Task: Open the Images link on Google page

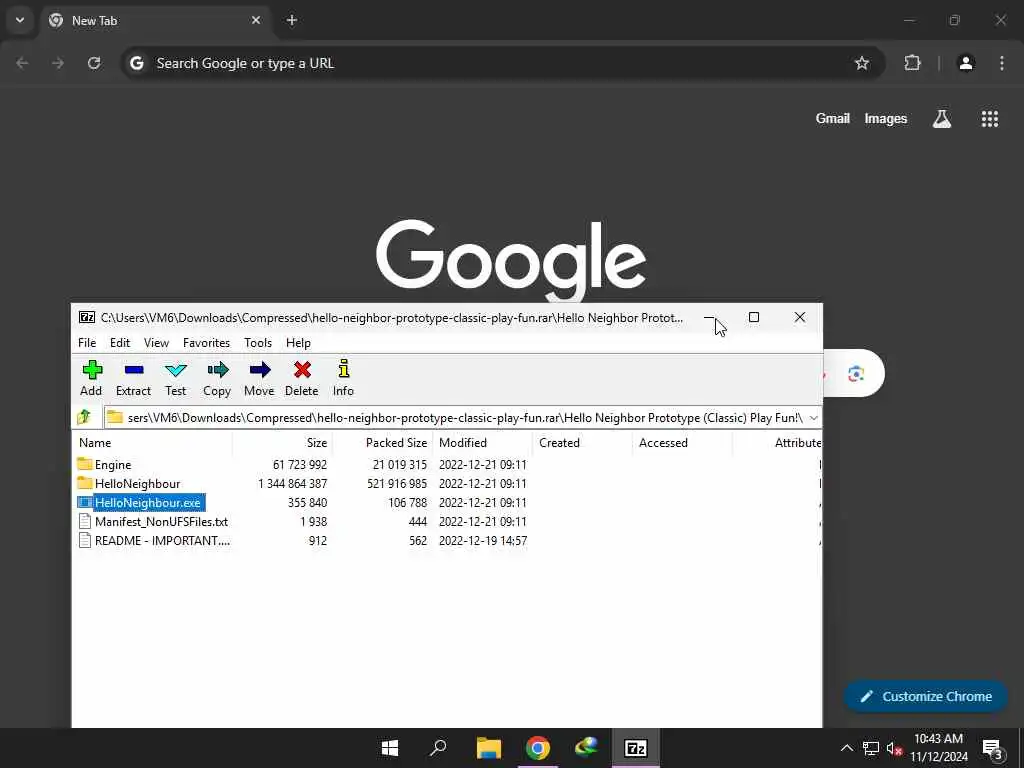Action: click(886, 119)
